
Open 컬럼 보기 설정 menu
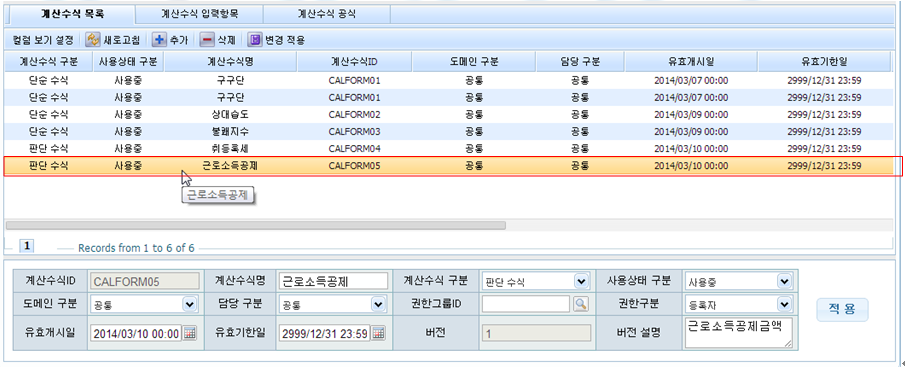pyautogui.click(x=43, y=40)
